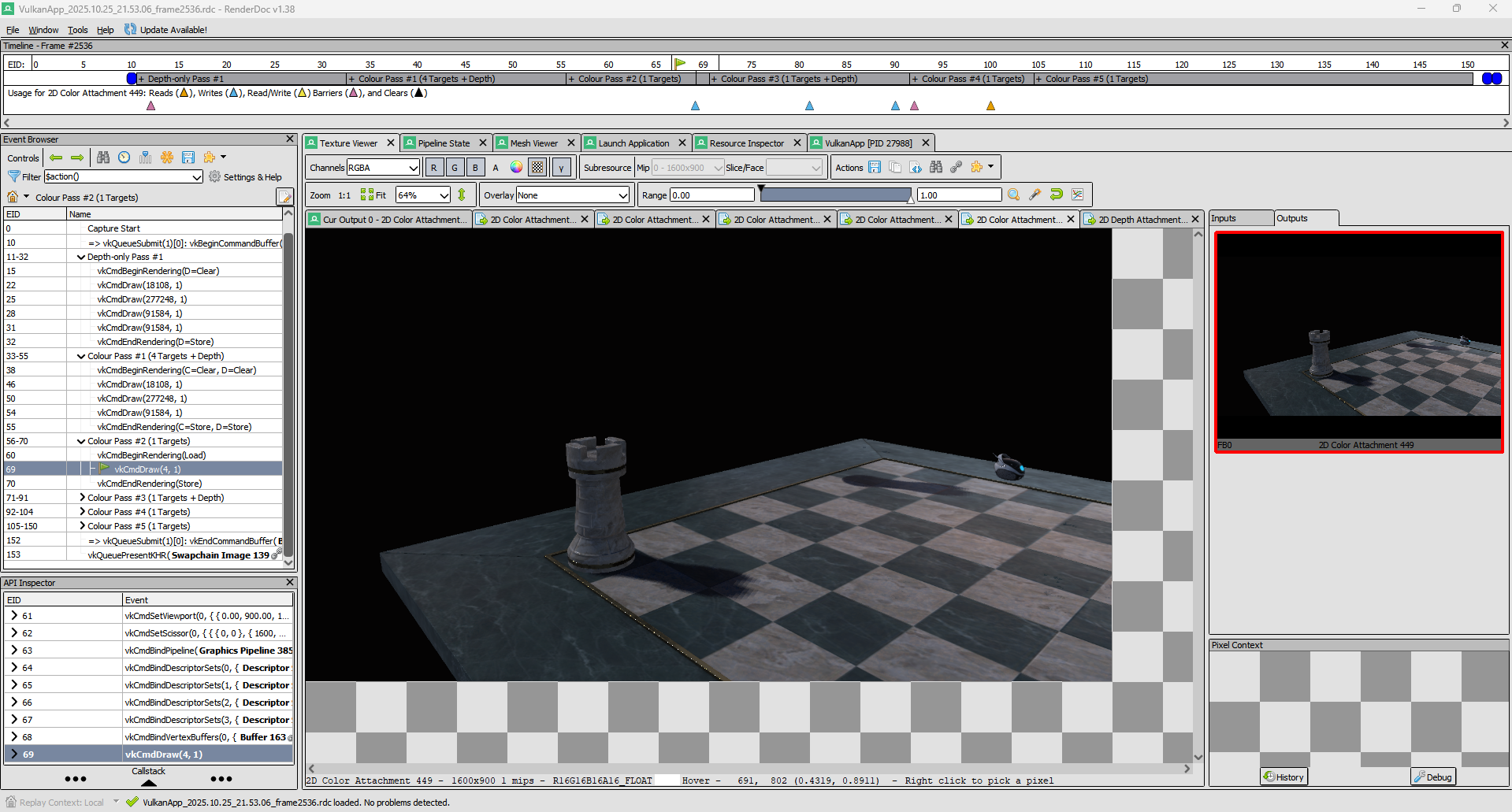This screenshot has height=812, width=1512.
Task: Click Settings & Help in Event Browser
Action: click(x=245, y=177)
